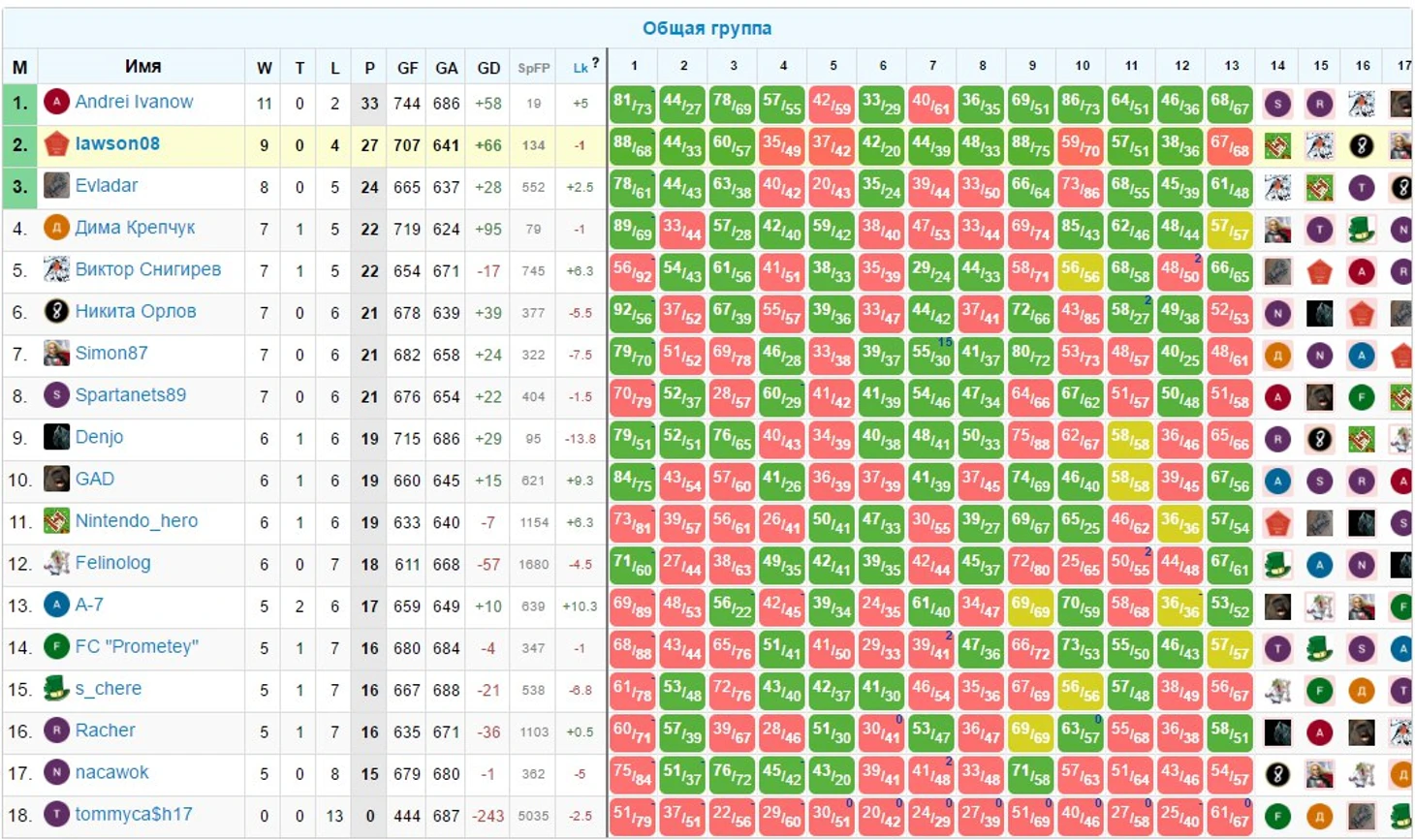Click tommyca$h17's purple T avatar

click(56, 815)
